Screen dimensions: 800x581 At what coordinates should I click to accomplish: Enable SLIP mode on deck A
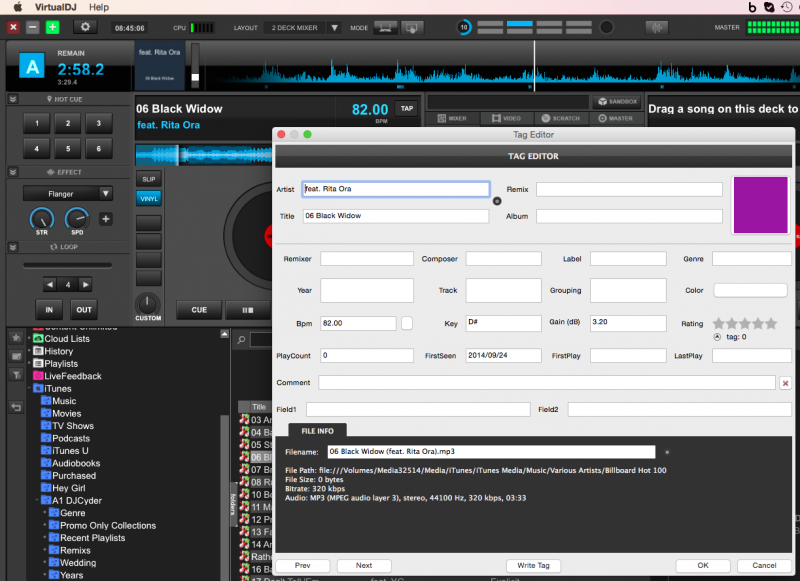pyautogui.click(x=148, y=178)
